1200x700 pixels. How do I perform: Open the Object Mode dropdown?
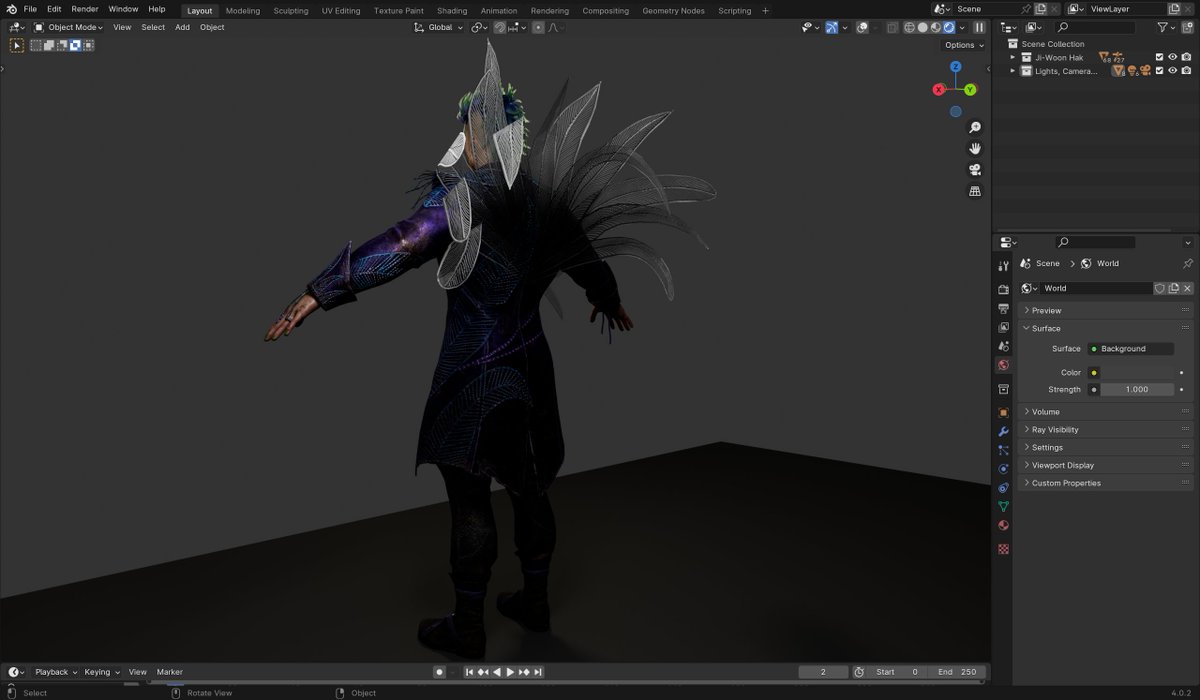point(69,27)
